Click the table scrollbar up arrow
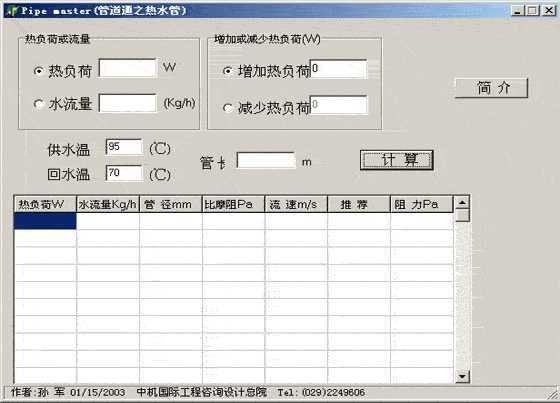This screenshot has width=560, height=403. (x=462, y=203)
